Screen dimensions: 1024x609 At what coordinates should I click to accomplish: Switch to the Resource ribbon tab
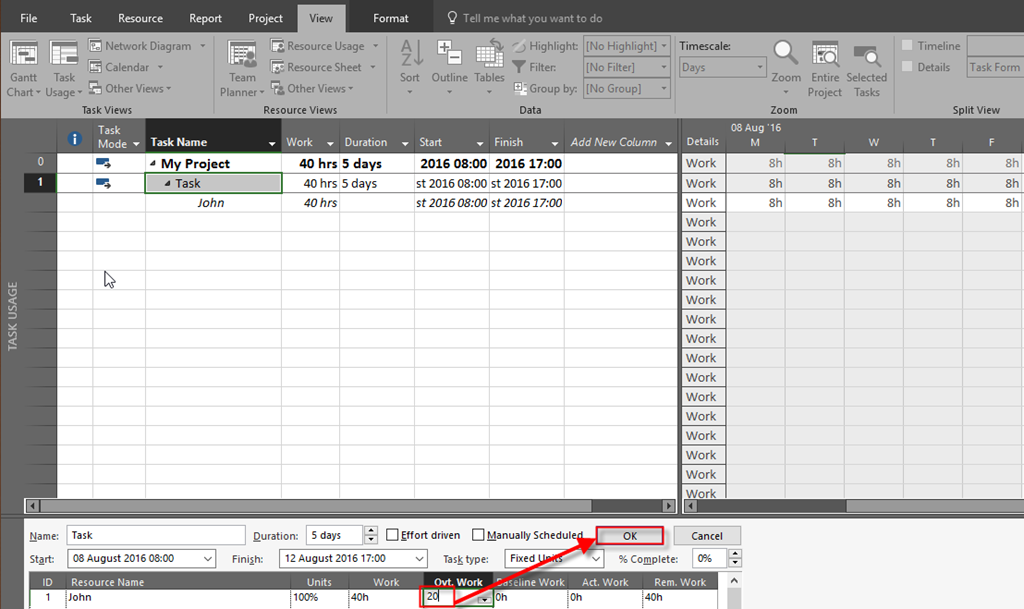pyautogui.click(x=140, y=18)
